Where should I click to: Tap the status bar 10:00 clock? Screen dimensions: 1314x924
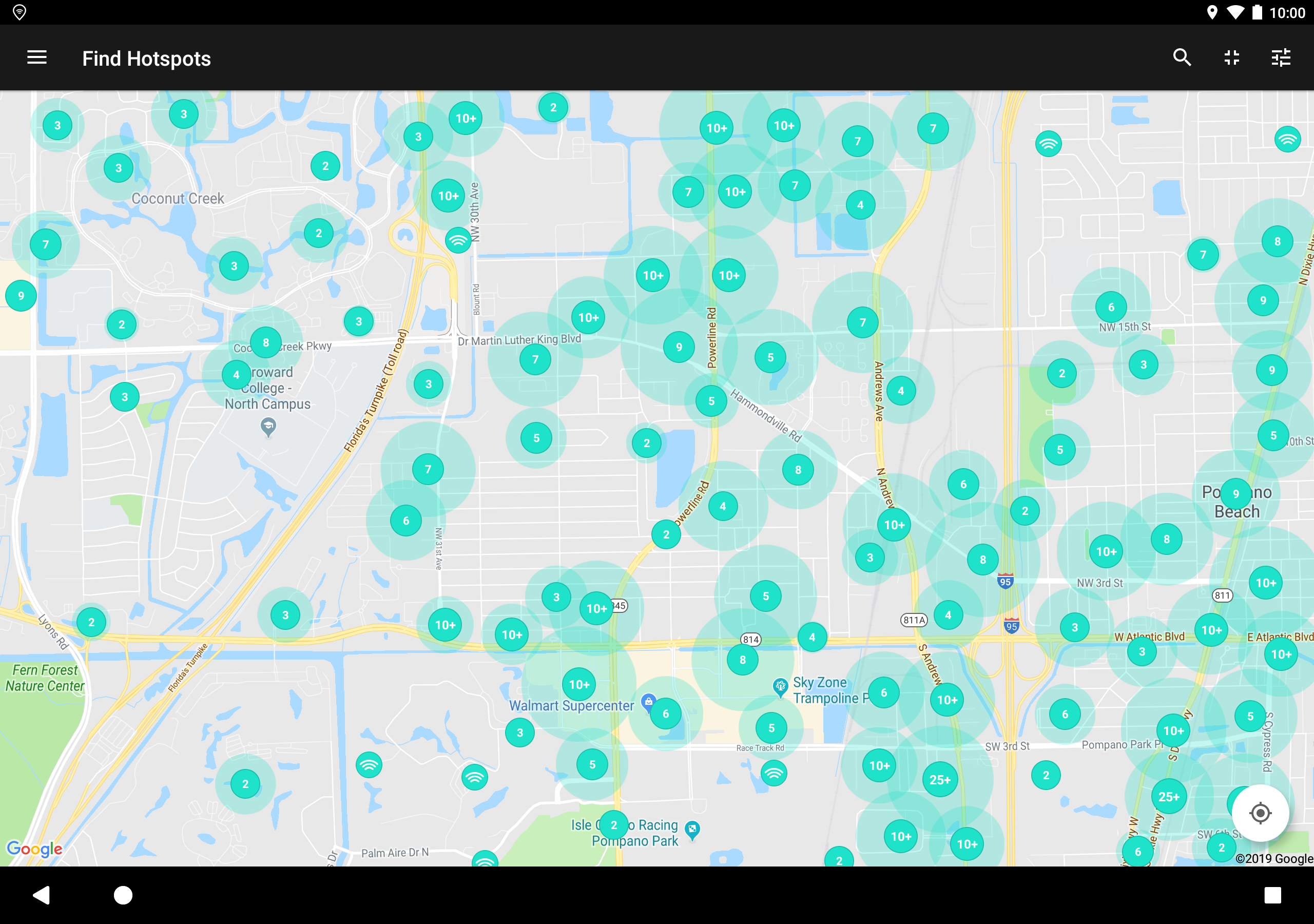coord(1287,13)
